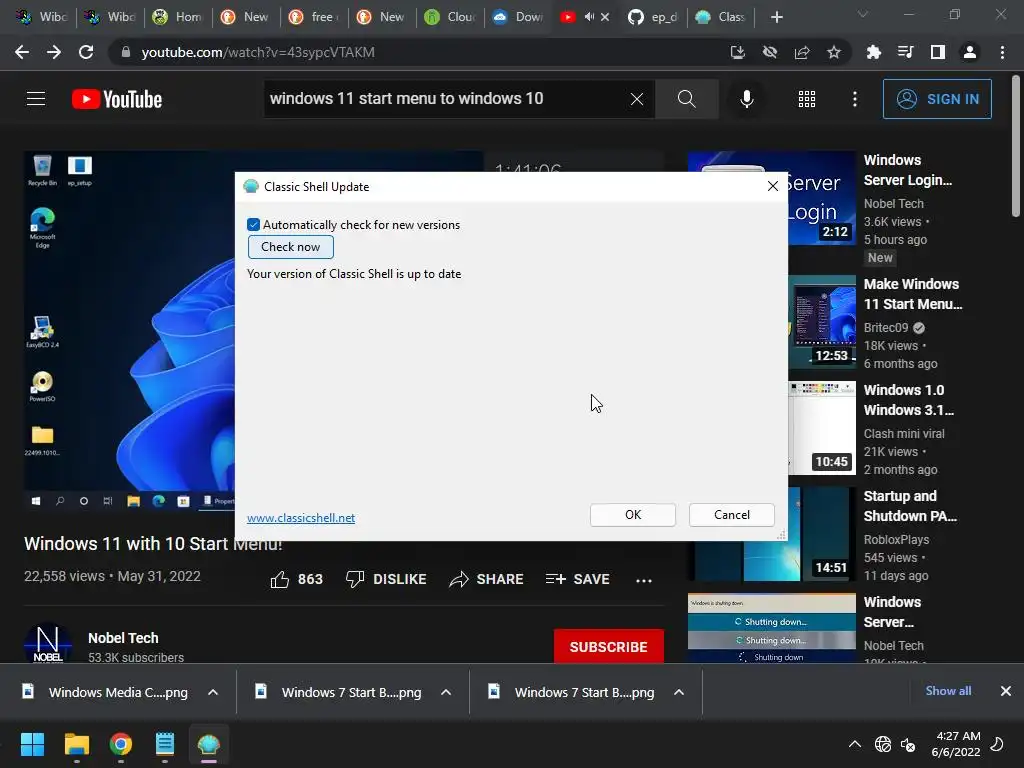Click YouTube search magnifier button
1024x768 pixels.
point(686,99)
